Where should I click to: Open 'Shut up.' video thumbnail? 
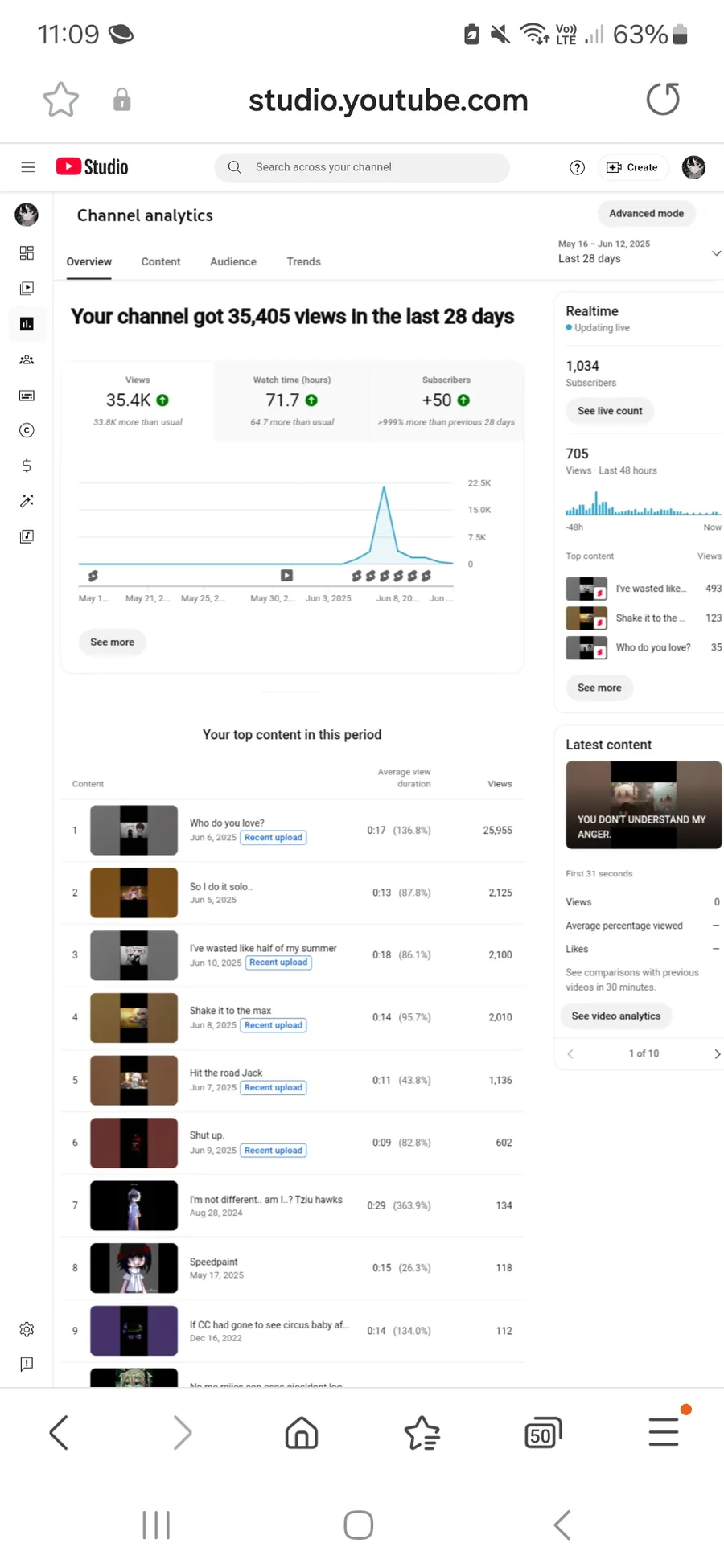(x=134, y=1143)
